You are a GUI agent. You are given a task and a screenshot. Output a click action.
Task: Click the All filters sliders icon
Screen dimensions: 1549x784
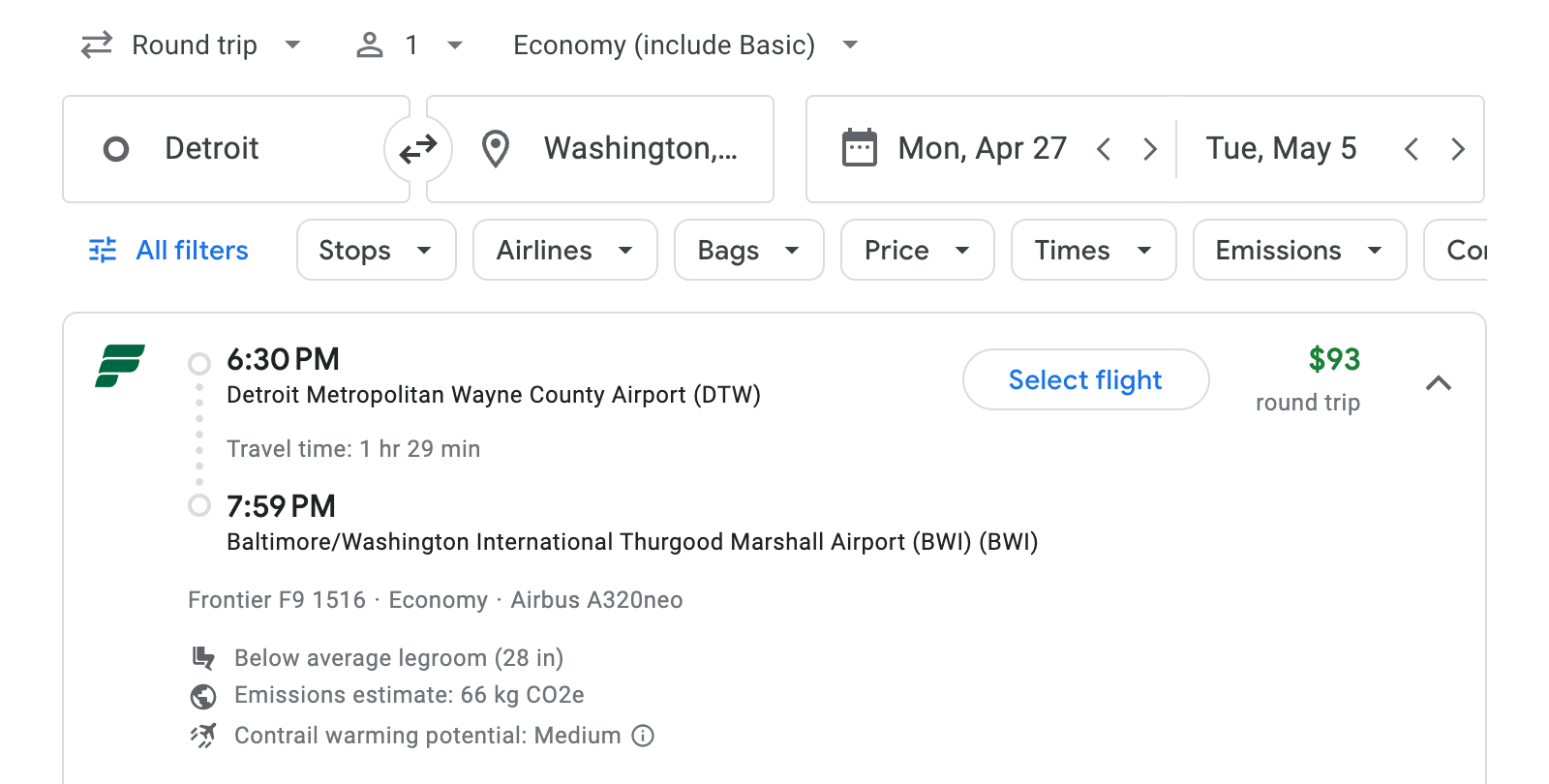coord(103,250)
